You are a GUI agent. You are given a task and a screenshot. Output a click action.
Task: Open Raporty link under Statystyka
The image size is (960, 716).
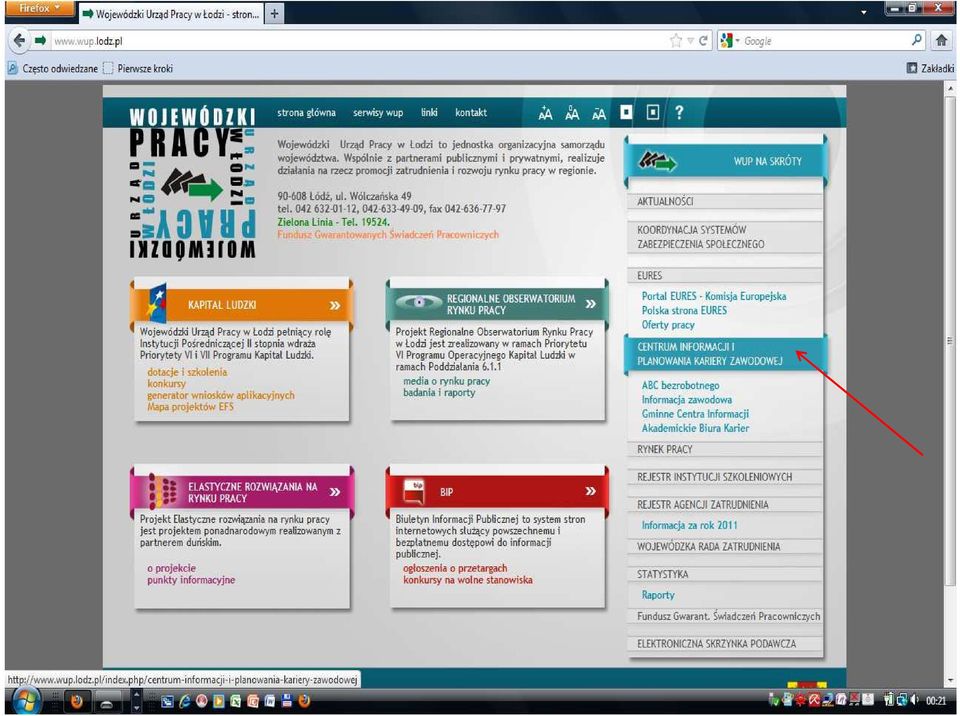[x=658, y=595]
